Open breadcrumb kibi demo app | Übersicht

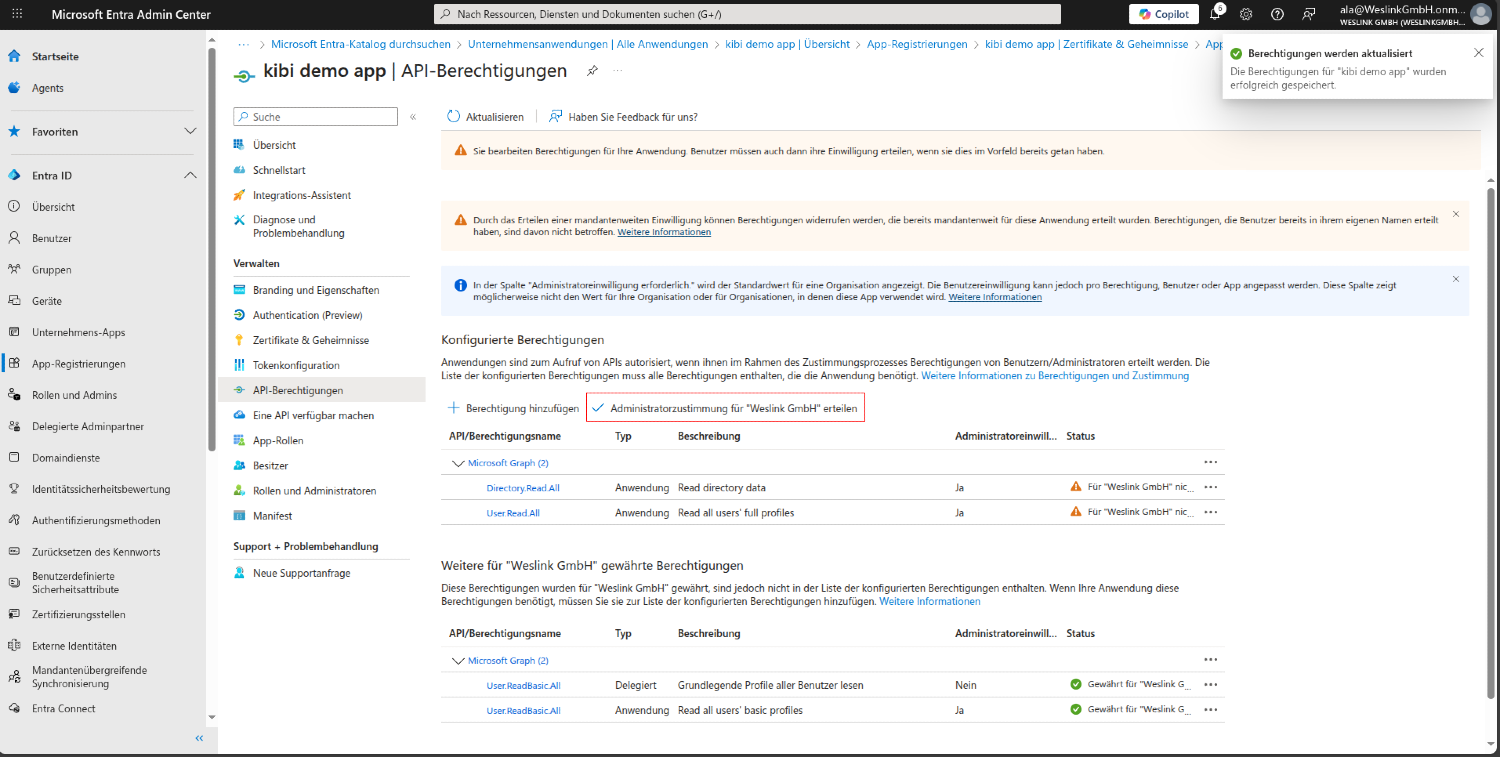[788, 44]
